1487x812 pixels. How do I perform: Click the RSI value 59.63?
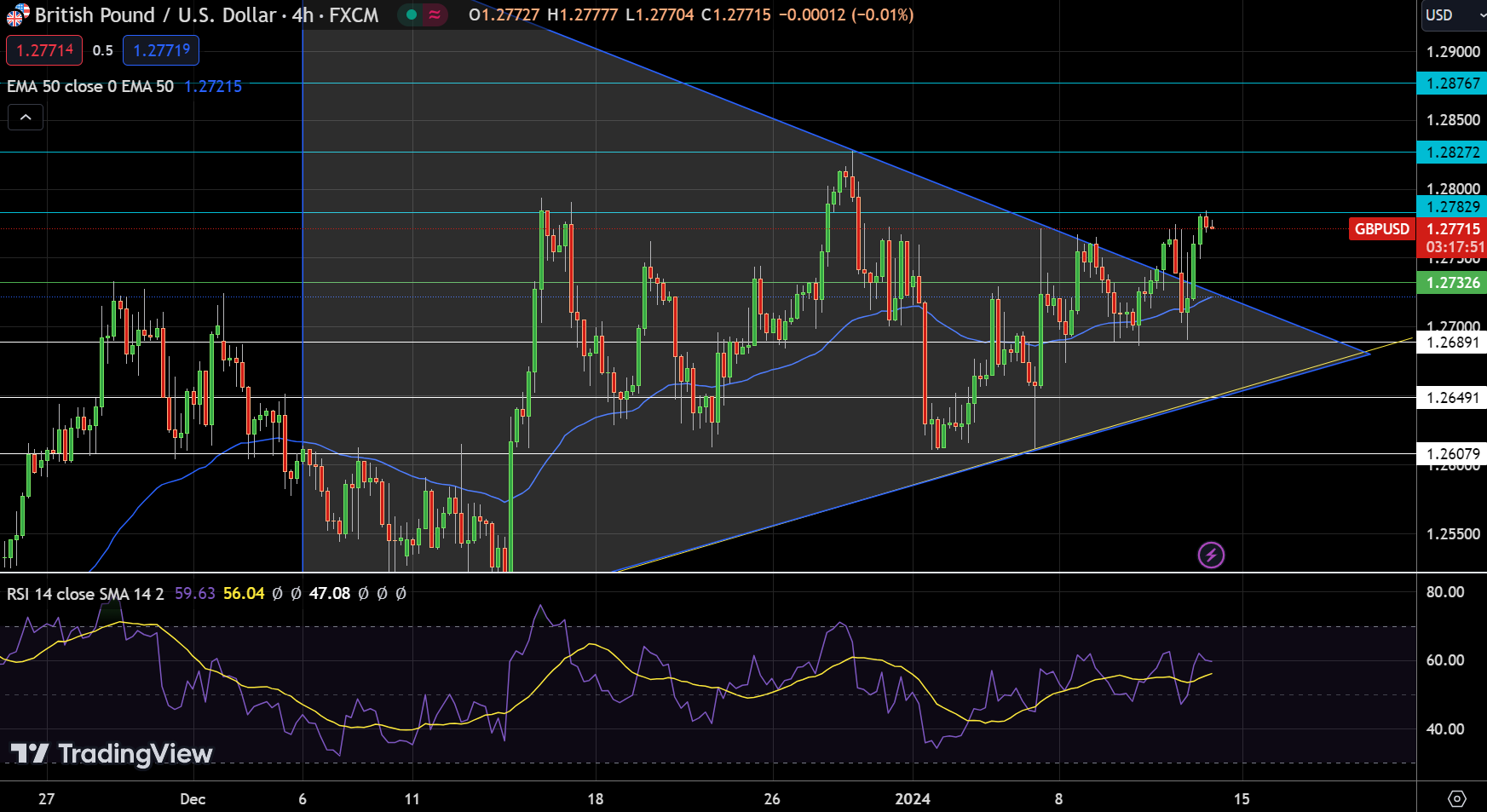195,593
